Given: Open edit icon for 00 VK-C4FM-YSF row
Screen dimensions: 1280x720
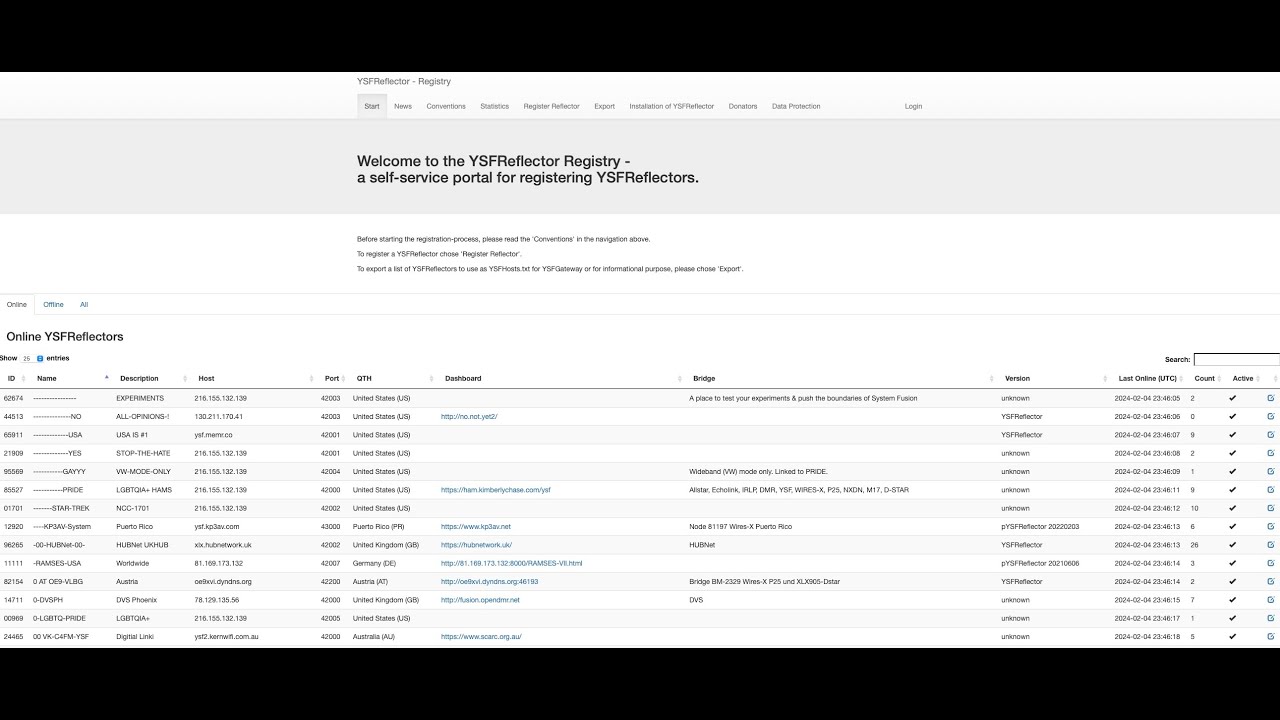Looking at the screenshot, I should coord(1271,636).
